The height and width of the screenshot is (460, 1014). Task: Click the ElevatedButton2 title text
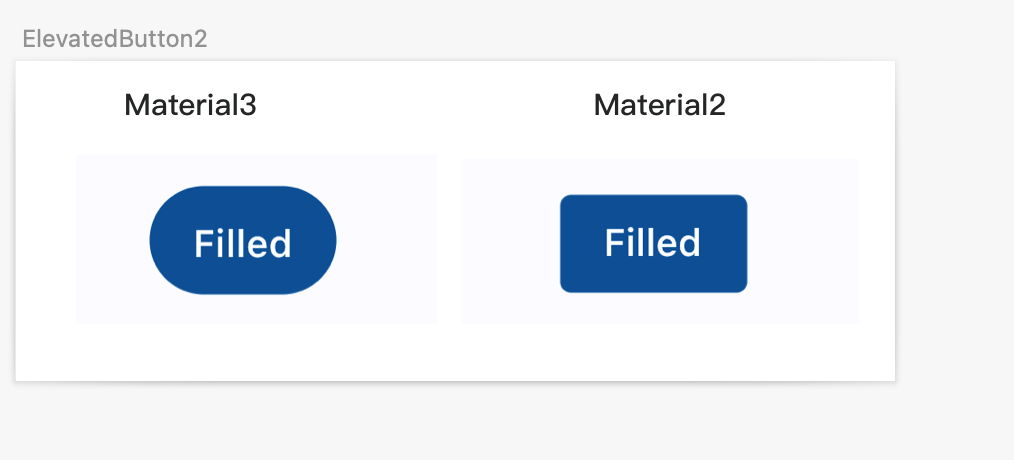pos(114,39)
